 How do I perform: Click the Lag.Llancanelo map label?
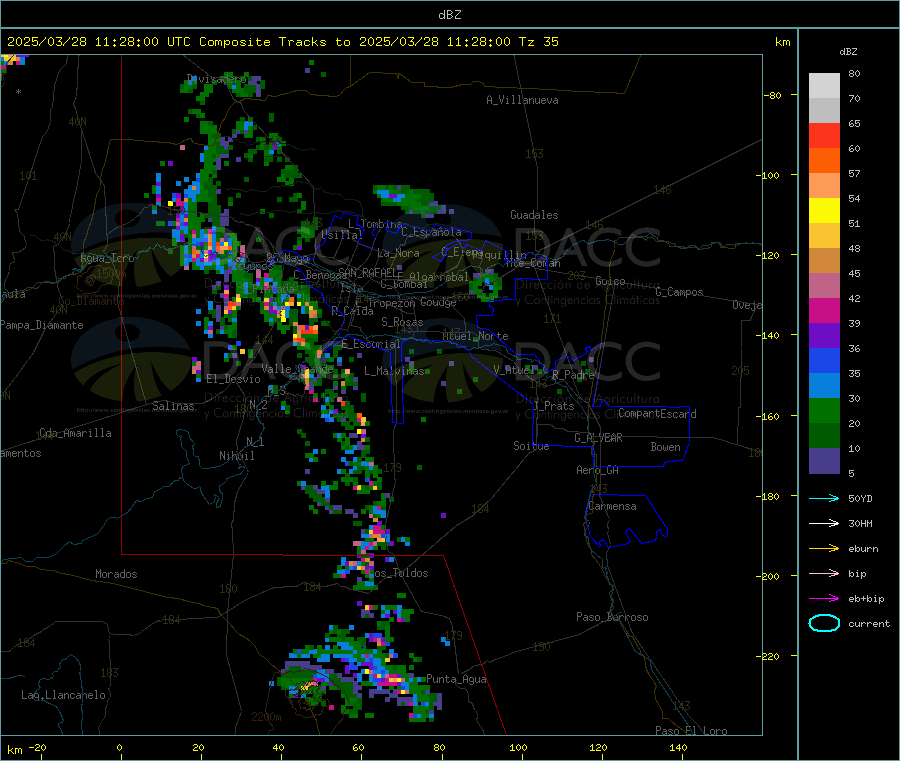[x=63, y=696]
